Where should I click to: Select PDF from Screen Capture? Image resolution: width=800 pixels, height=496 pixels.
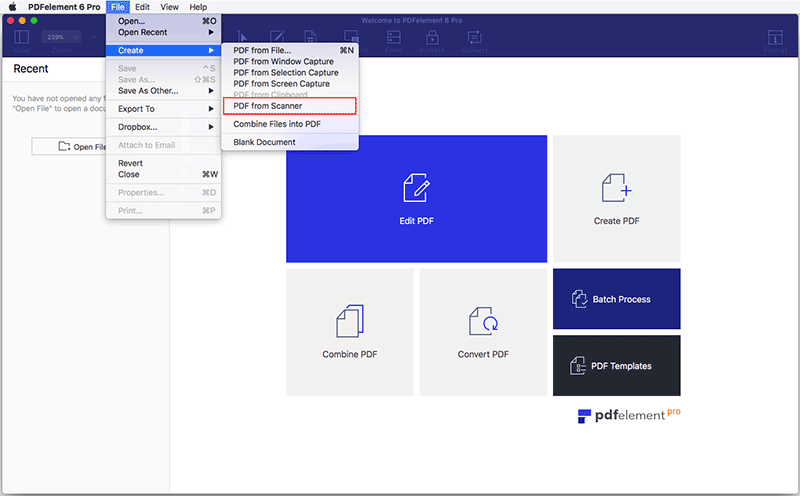tap(290, 84)
